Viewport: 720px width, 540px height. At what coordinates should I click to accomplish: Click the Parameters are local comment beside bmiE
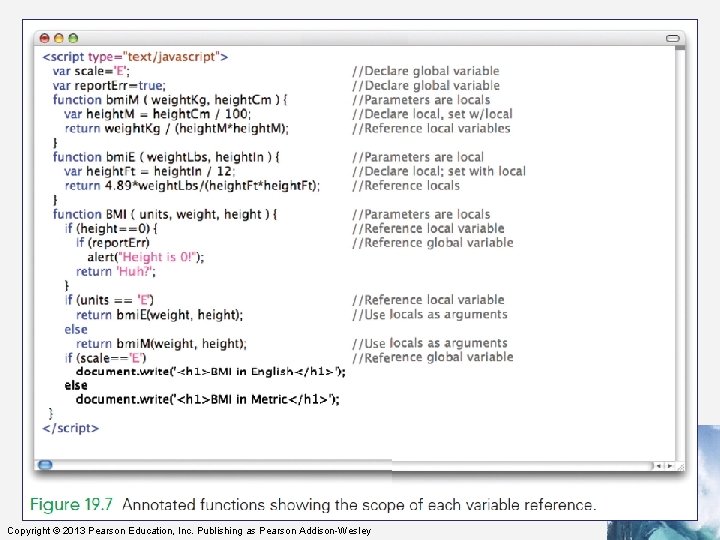pos(418,157)
